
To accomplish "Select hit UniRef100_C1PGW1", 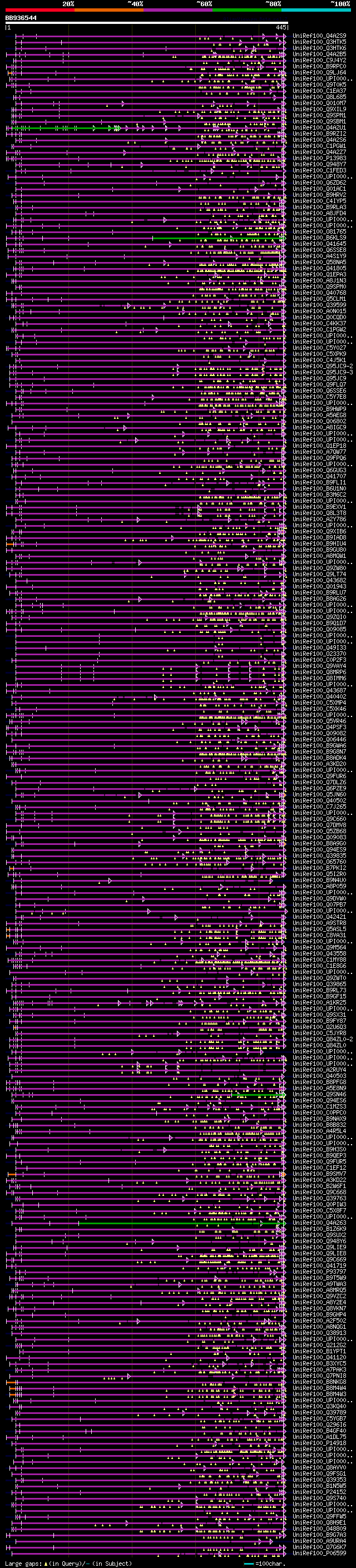I will (319, 146).
